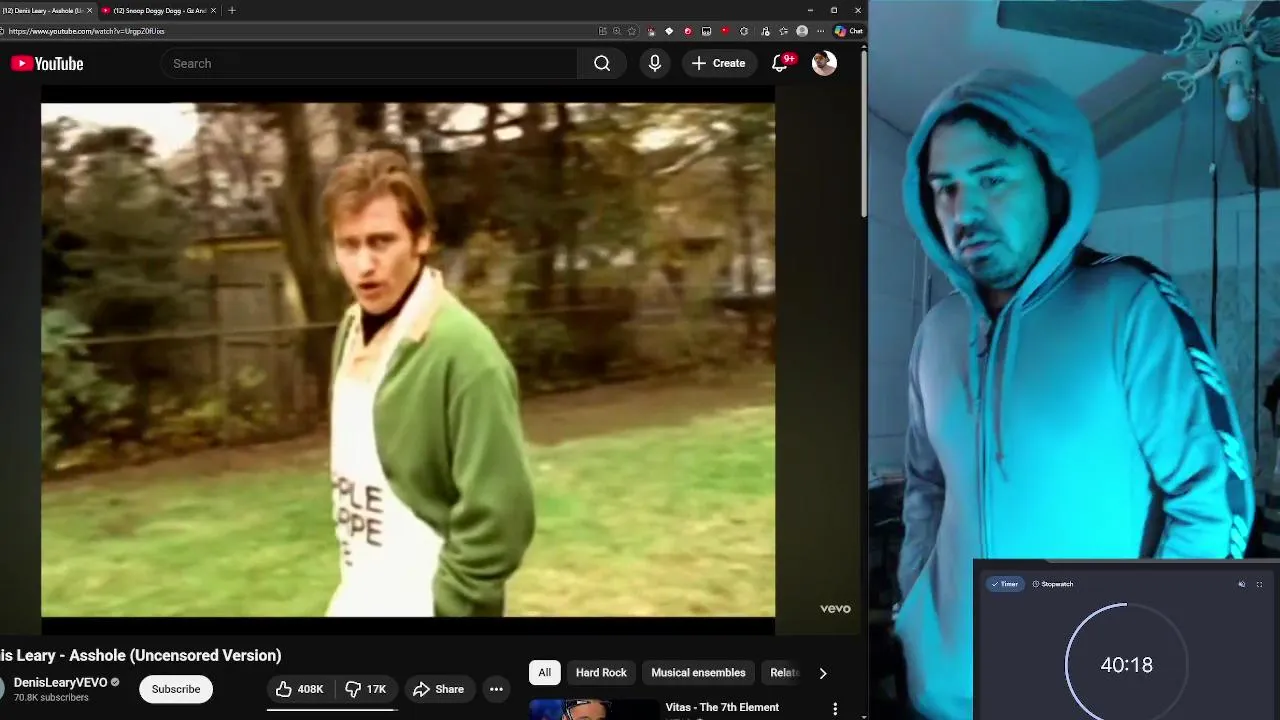Viewport: 1280px width, 720px height.
Task: Open the Copilot Chat button
Action: tap(849, 31)
